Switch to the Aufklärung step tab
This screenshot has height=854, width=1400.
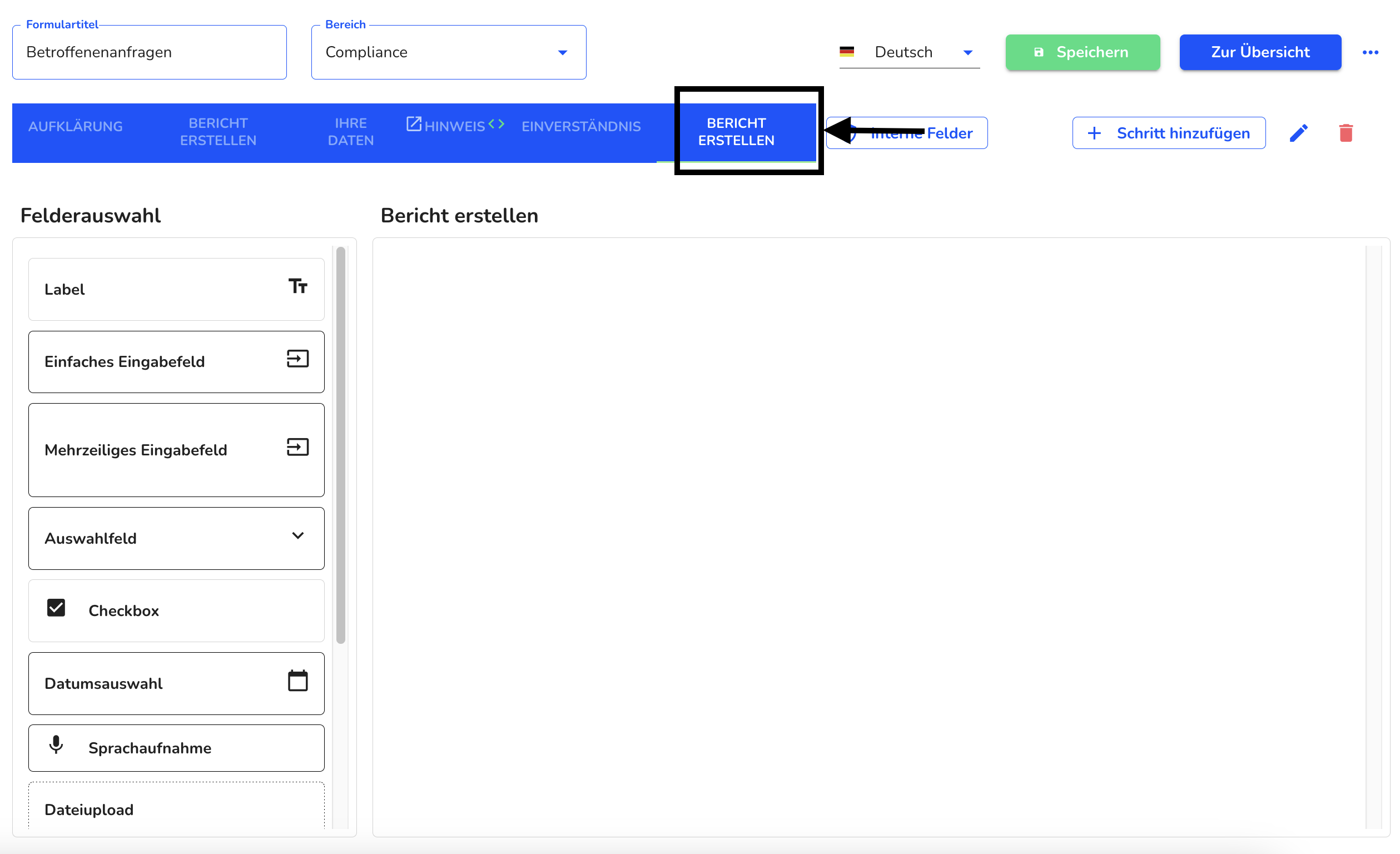[x=76, y=126]
